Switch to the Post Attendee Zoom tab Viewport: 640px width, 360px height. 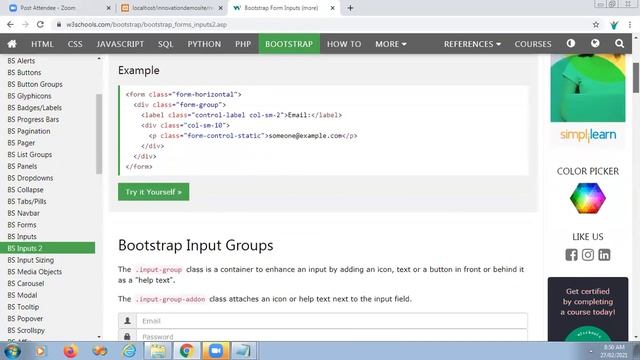[60, 8]
